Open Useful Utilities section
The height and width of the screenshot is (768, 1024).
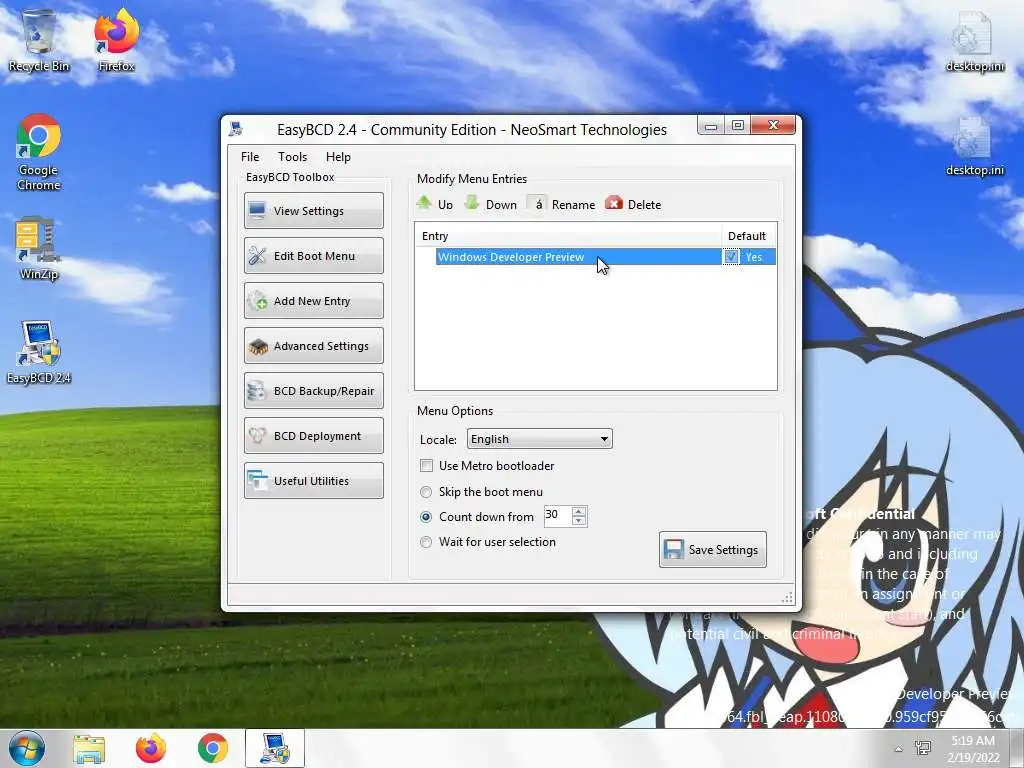(313, 481)
